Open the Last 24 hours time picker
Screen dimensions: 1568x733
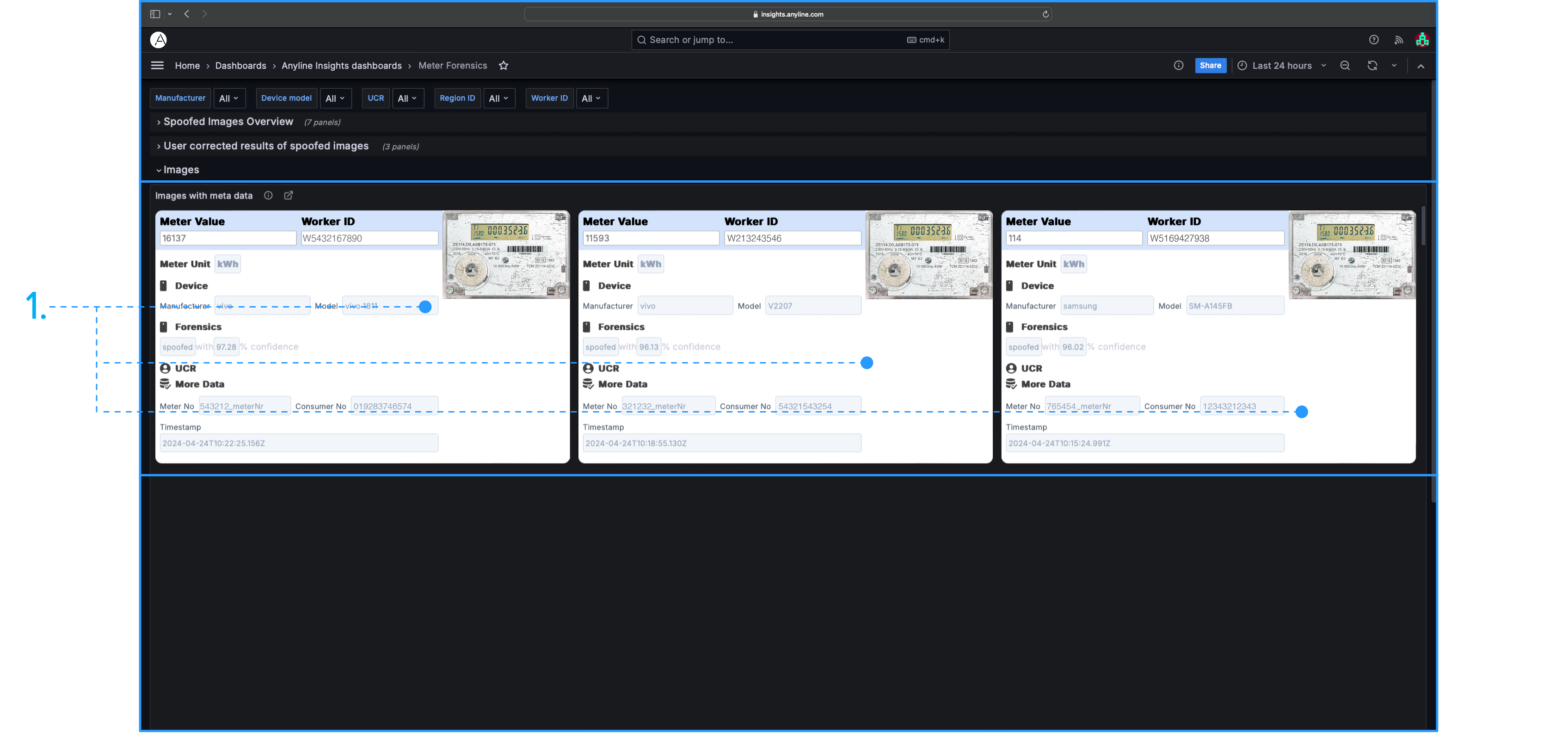1281,66
